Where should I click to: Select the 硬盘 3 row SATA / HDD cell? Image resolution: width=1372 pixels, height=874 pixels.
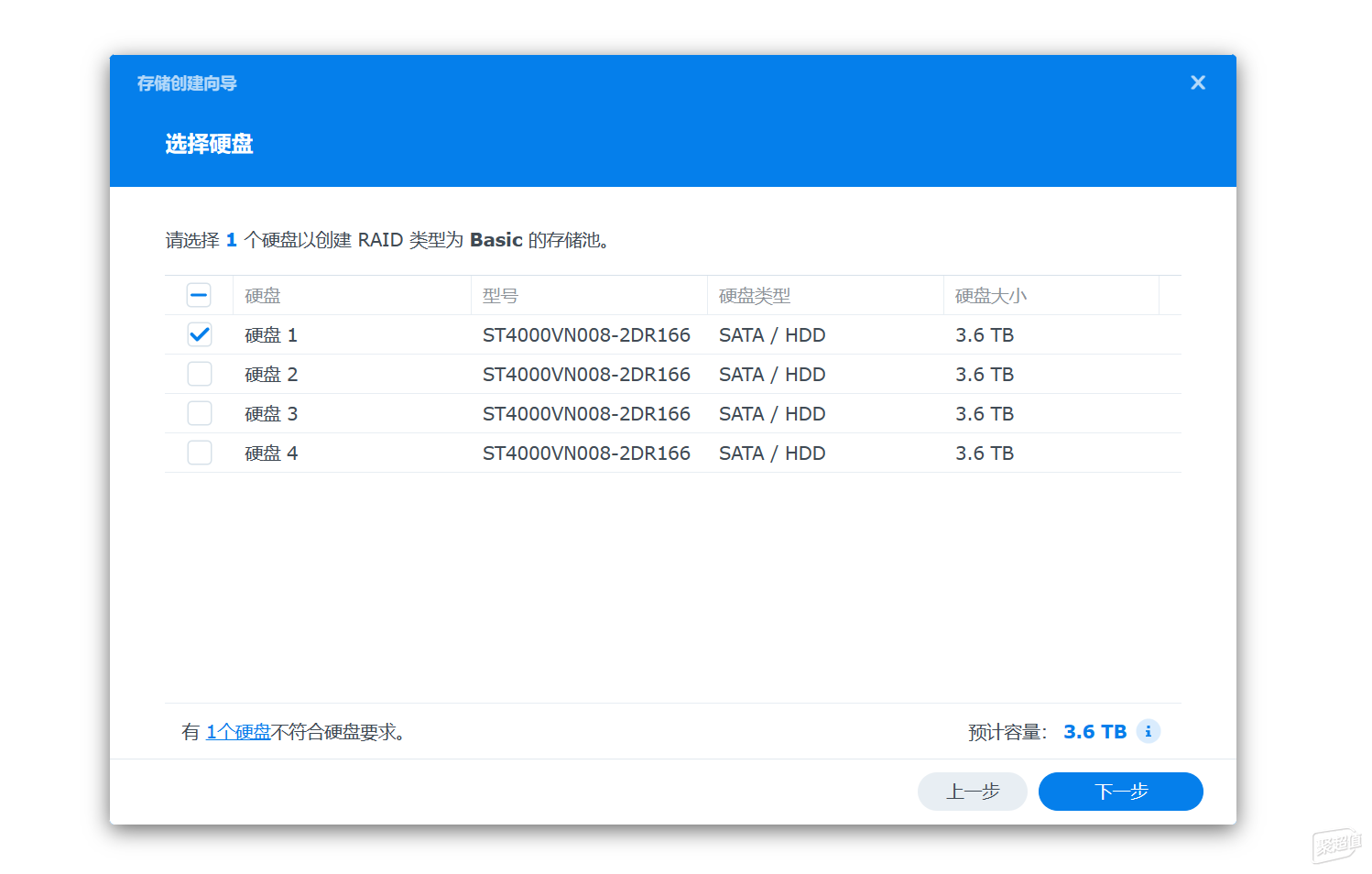(x=772, y=414)
